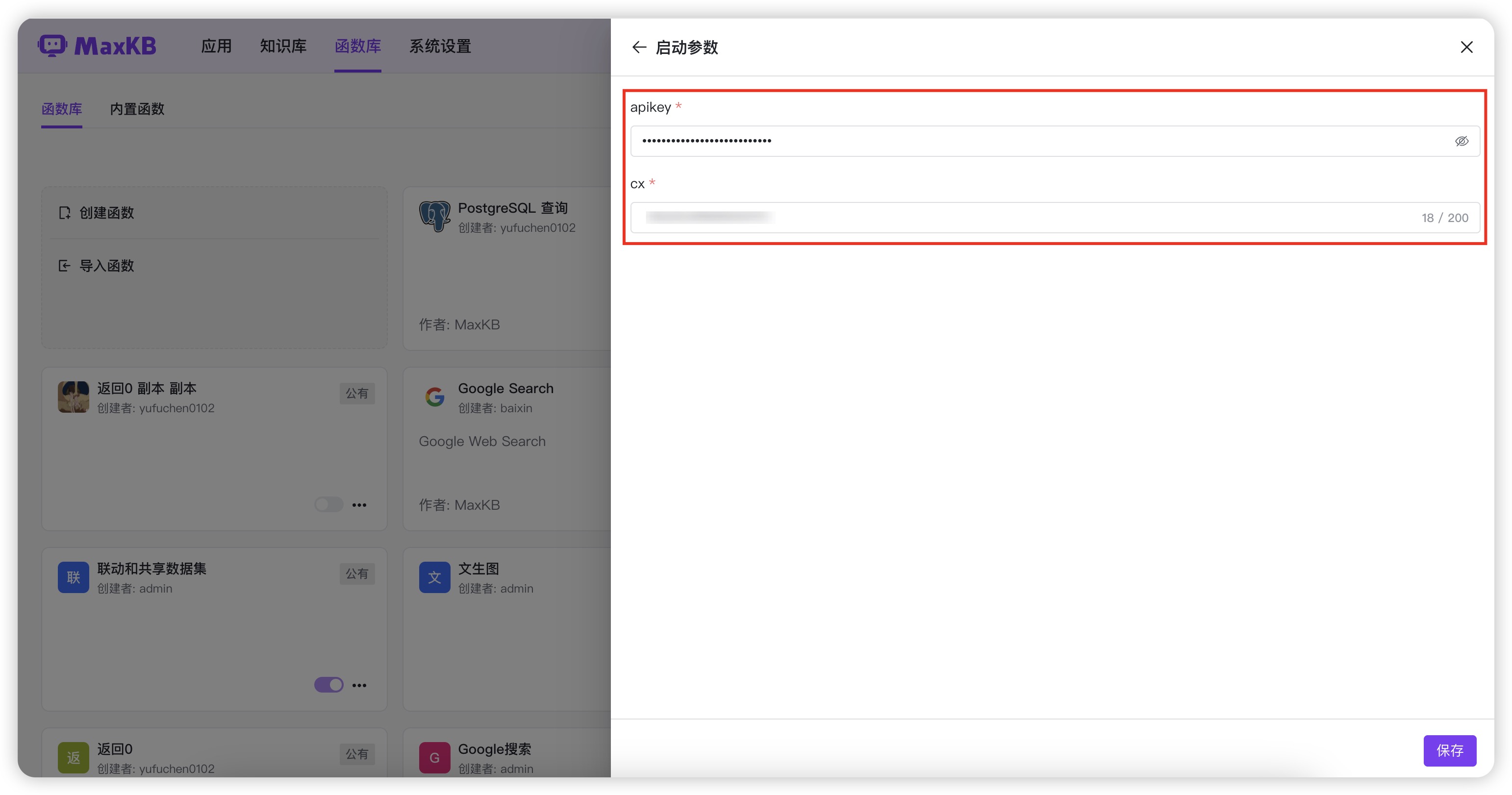Enable the 返回0 副本 副本 toggle
1512x795 pixels.
pos(328,504)
